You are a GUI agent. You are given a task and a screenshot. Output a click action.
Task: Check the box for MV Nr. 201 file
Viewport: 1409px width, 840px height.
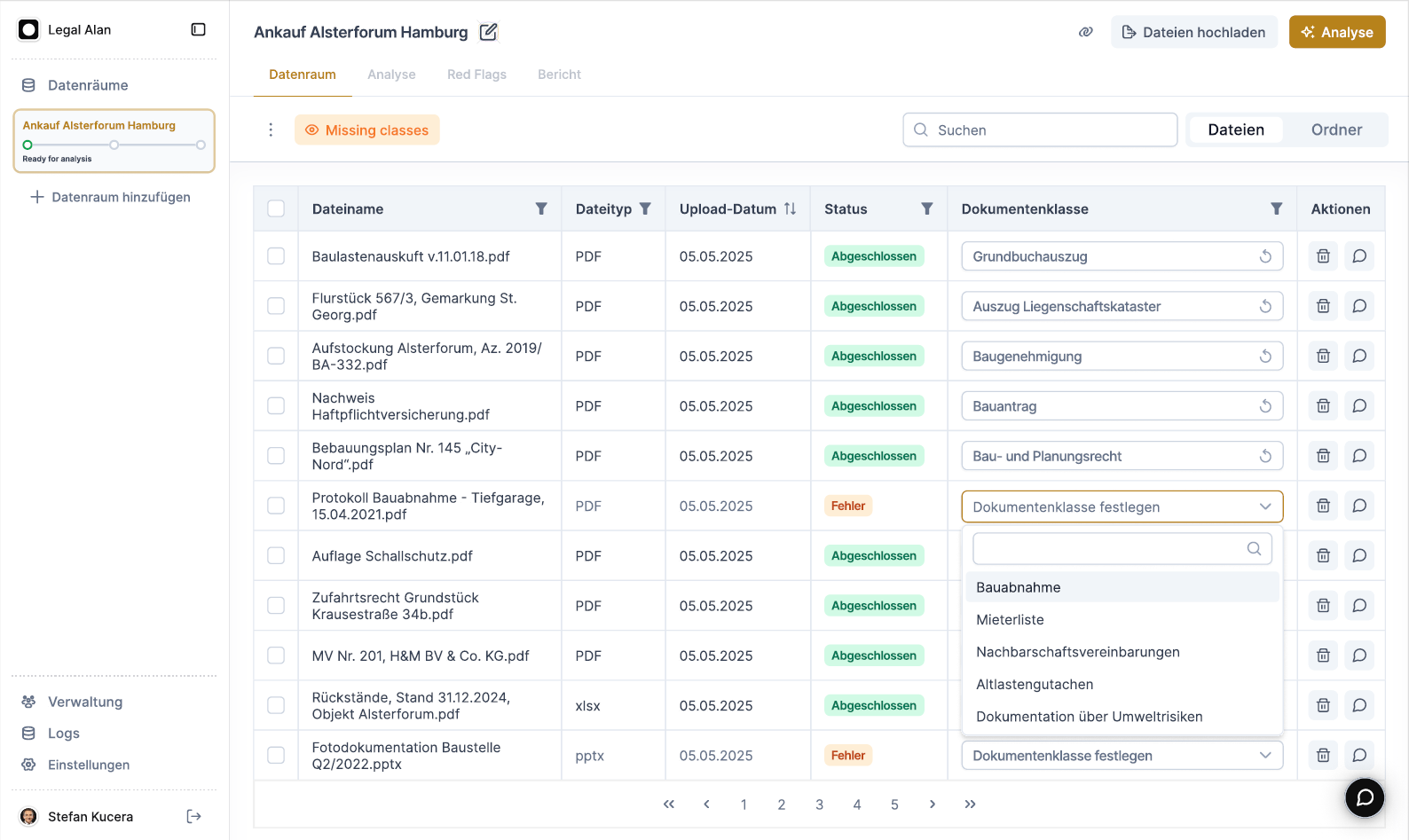click(276, 656)
